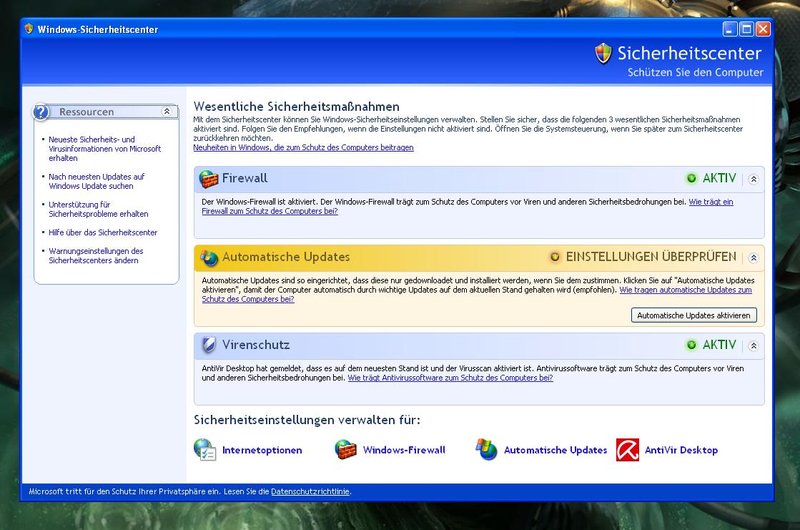Screen dimensions: 800x530
Task: Open the Datenschutzrichtlinie link in footer
Action: 310,492
